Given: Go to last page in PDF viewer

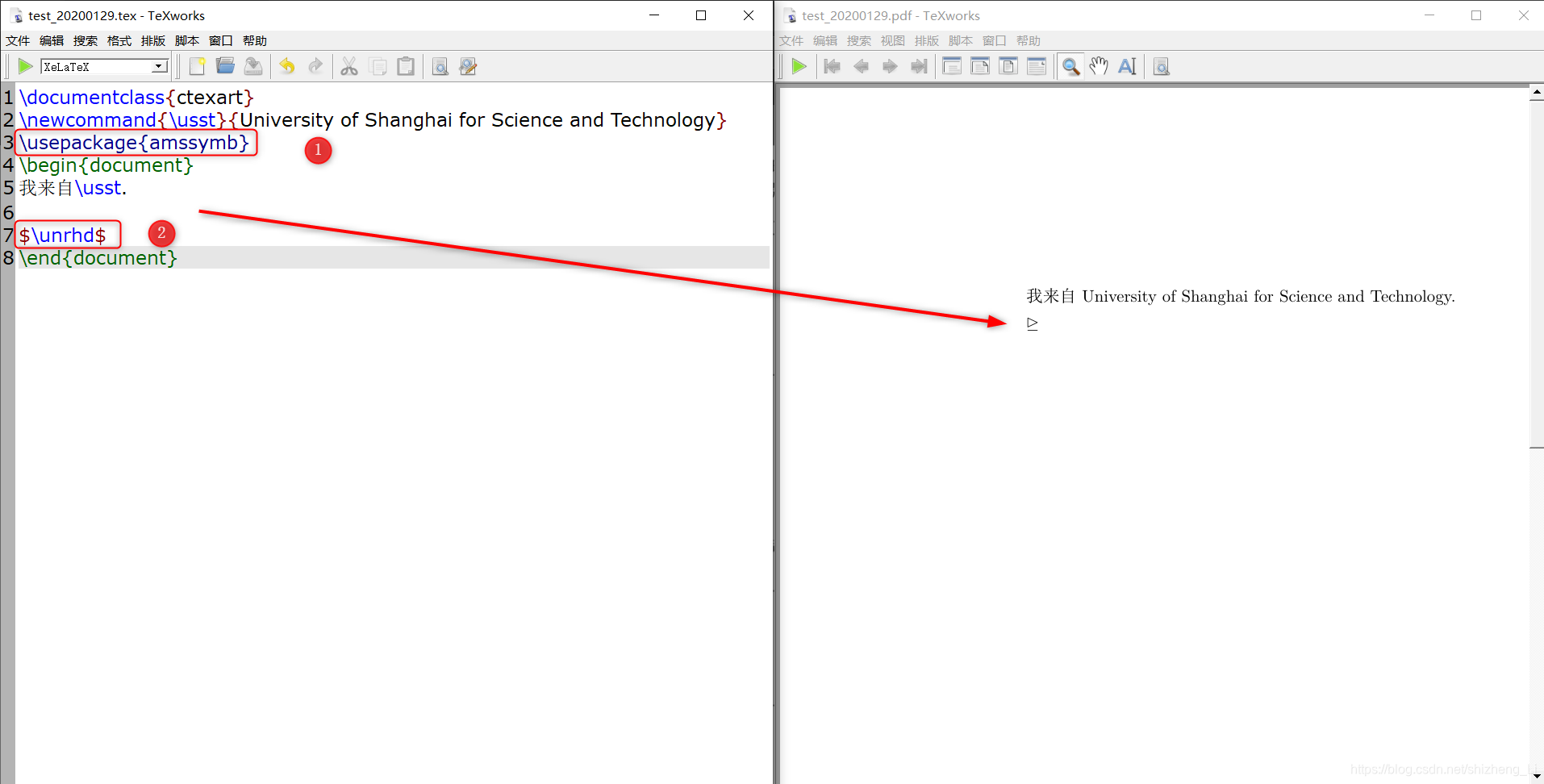Looking at the screenshot, I should (918, 66).
